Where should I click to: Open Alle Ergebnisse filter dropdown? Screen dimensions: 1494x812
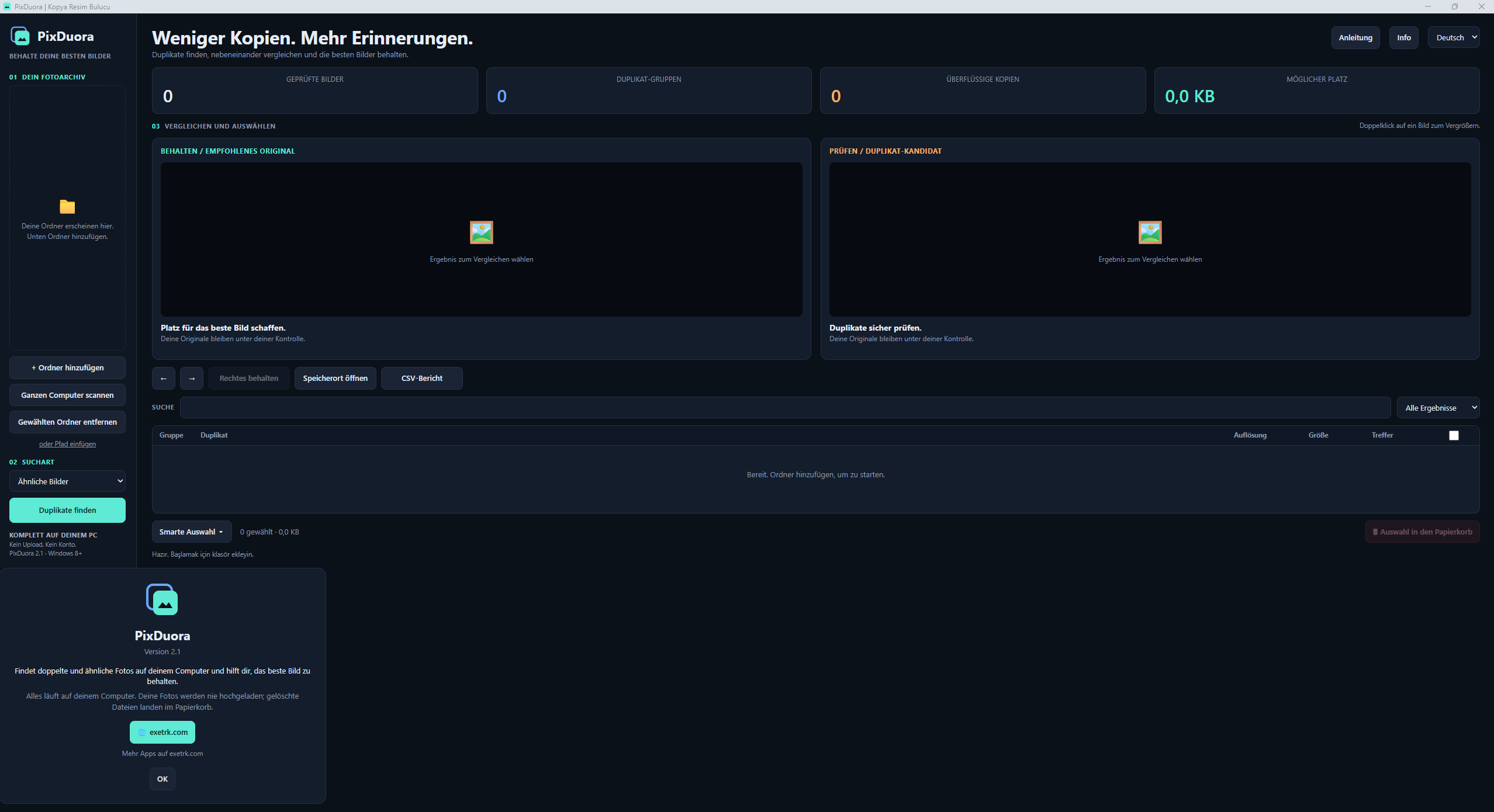pos(1438,408)
